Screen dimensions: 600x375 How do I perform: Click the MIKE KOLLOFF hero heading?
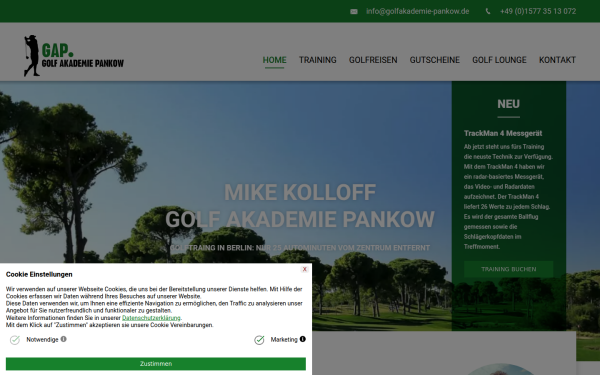point(300,192)
